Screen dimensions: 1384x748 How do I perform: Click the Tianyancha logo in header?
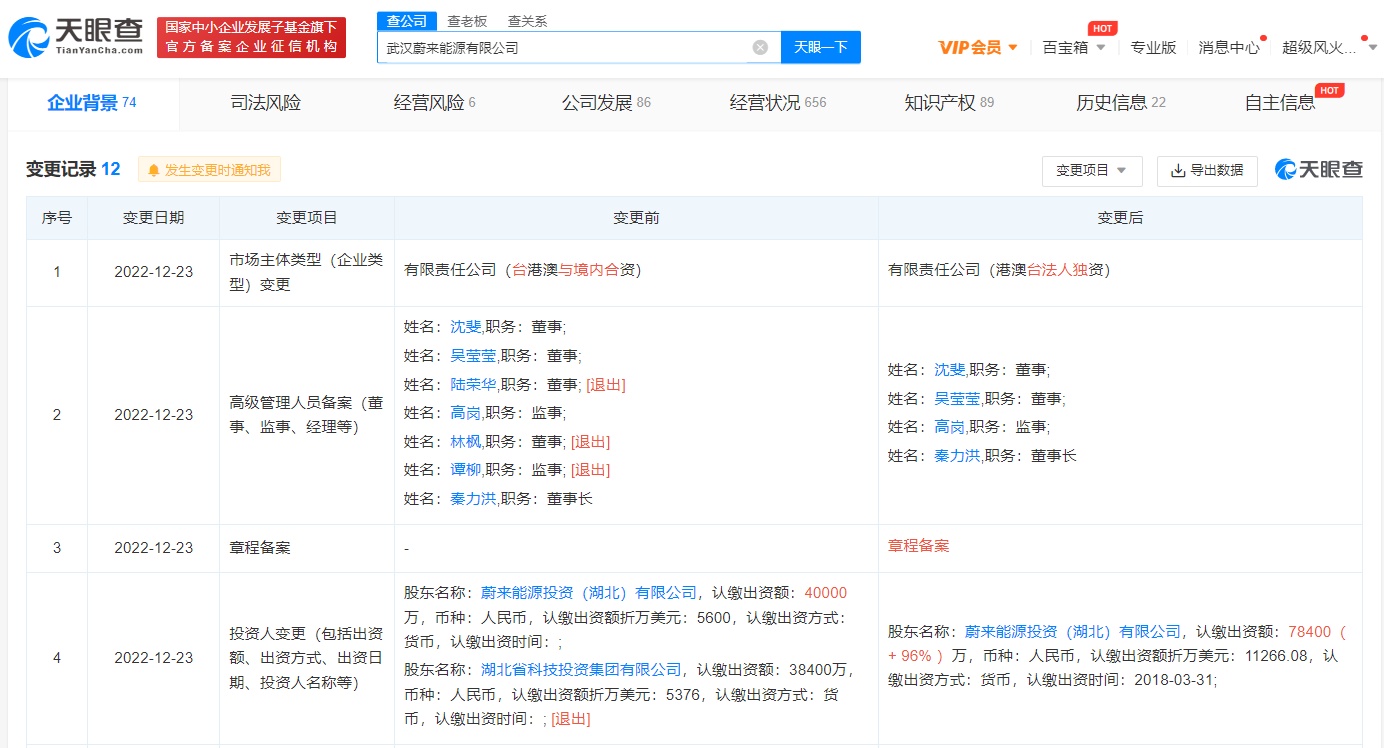(x=76, y=37)
